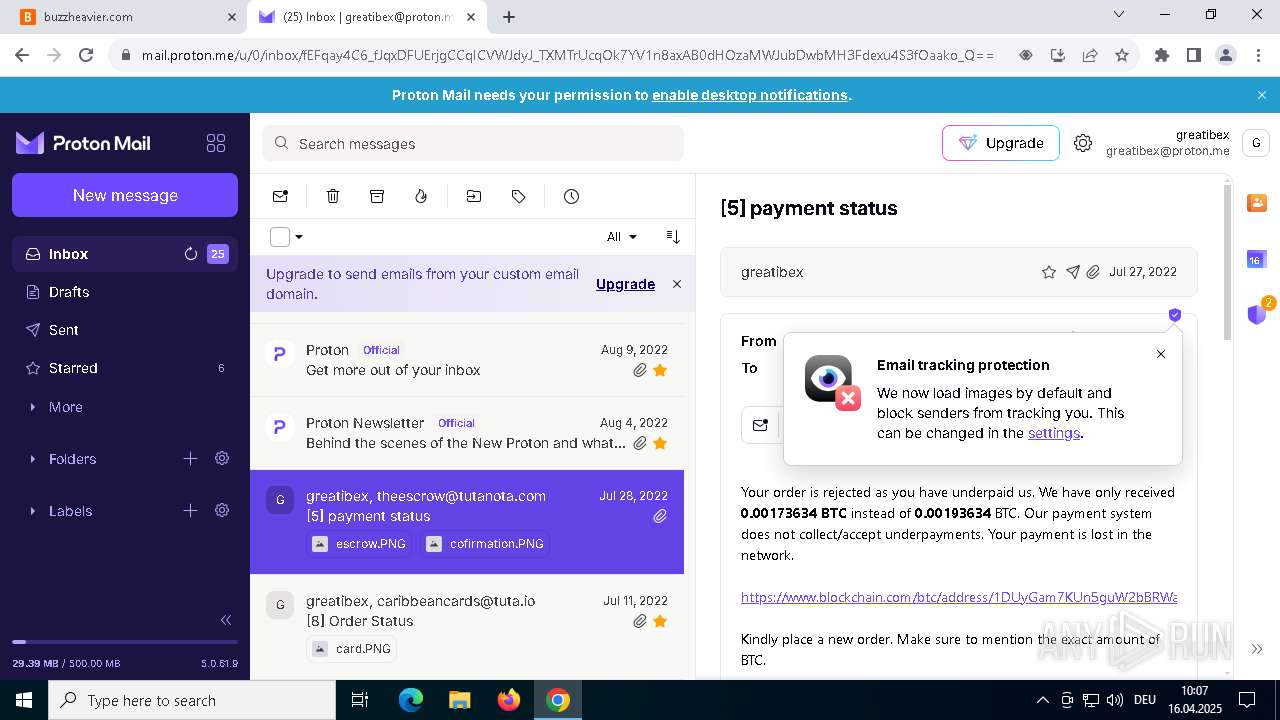
Task: Unstar the Proton 'Get more out' email
Action: pos(660,370)
